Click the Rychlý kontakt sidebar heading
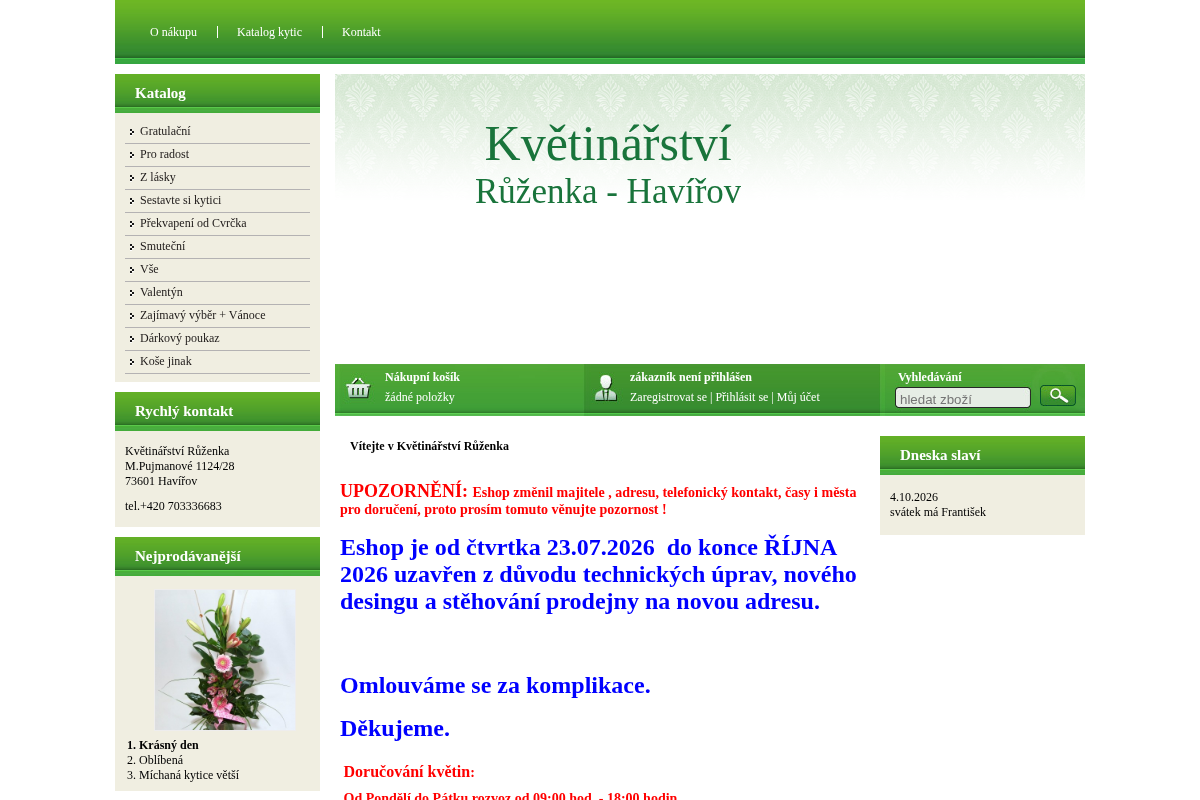The image size is (1200, 800). (184, 411)
